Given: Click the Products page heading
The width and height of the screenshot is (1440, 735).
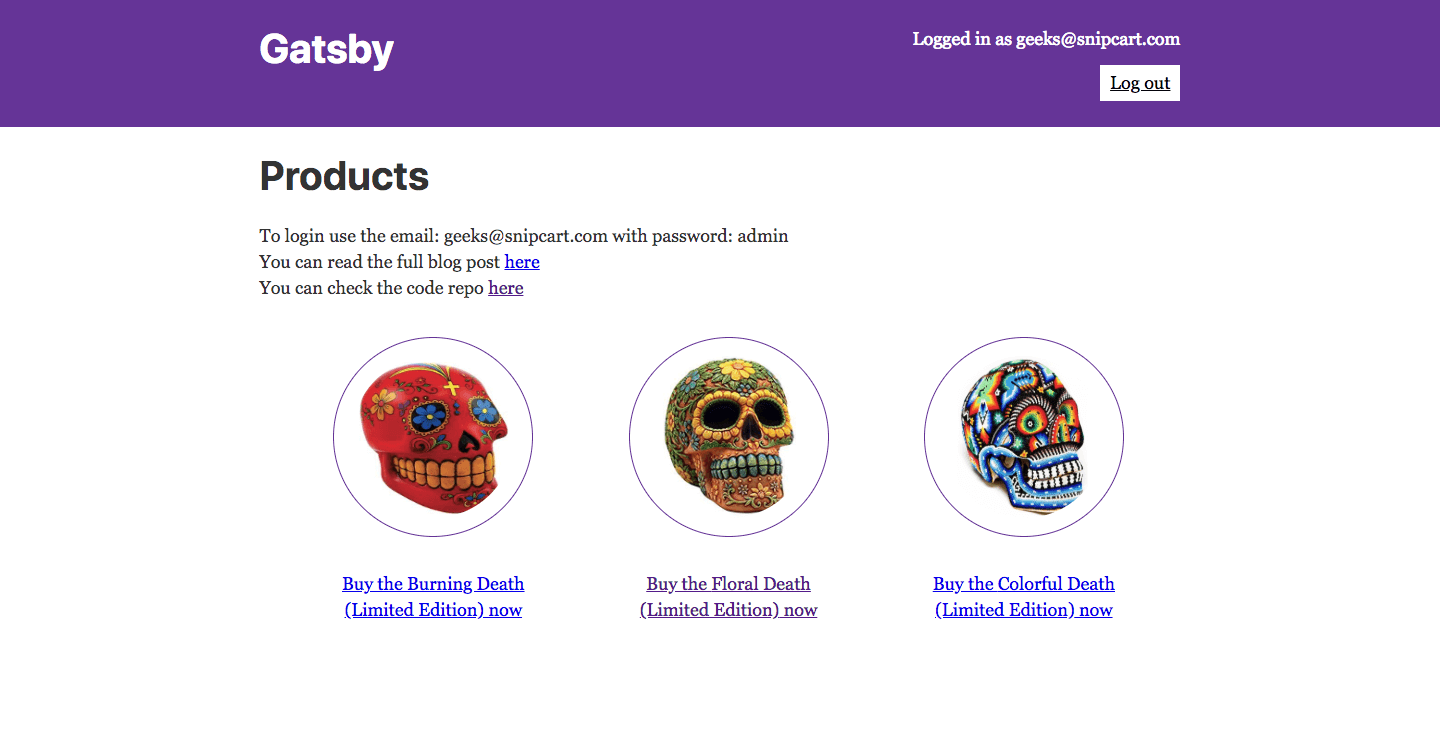Looking at the screenshot, I should coord(344,176).
